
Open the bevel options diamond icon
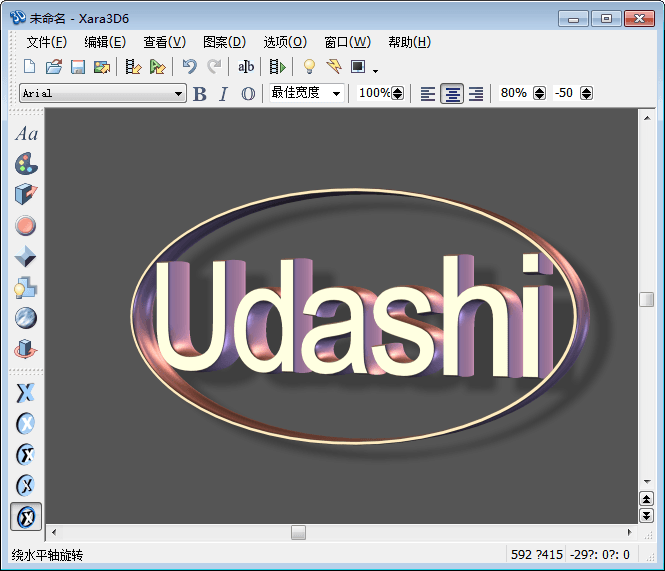[26, 257]
